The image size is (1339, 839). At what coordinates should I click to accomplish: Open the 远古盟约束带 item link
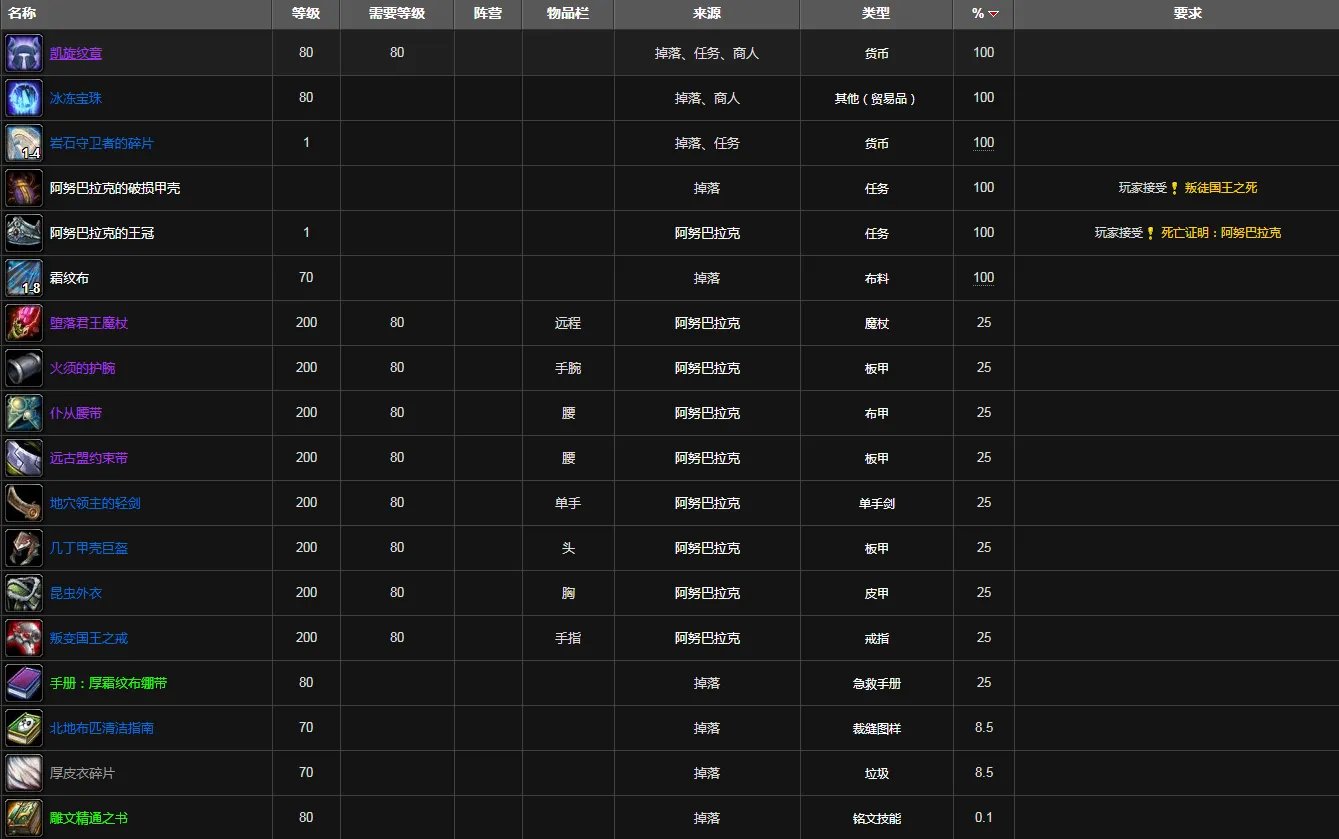coord(89,458)
